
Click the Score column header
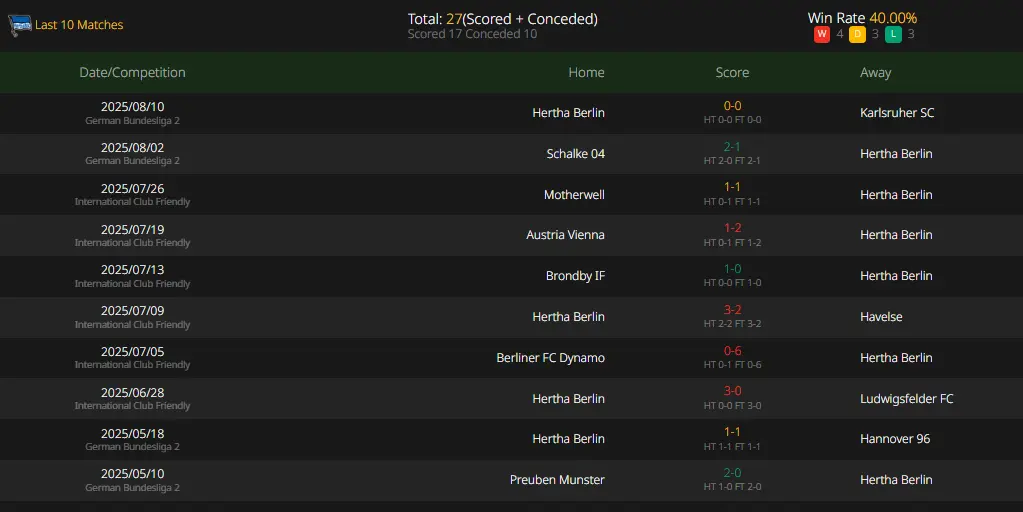tap(732, 72)
